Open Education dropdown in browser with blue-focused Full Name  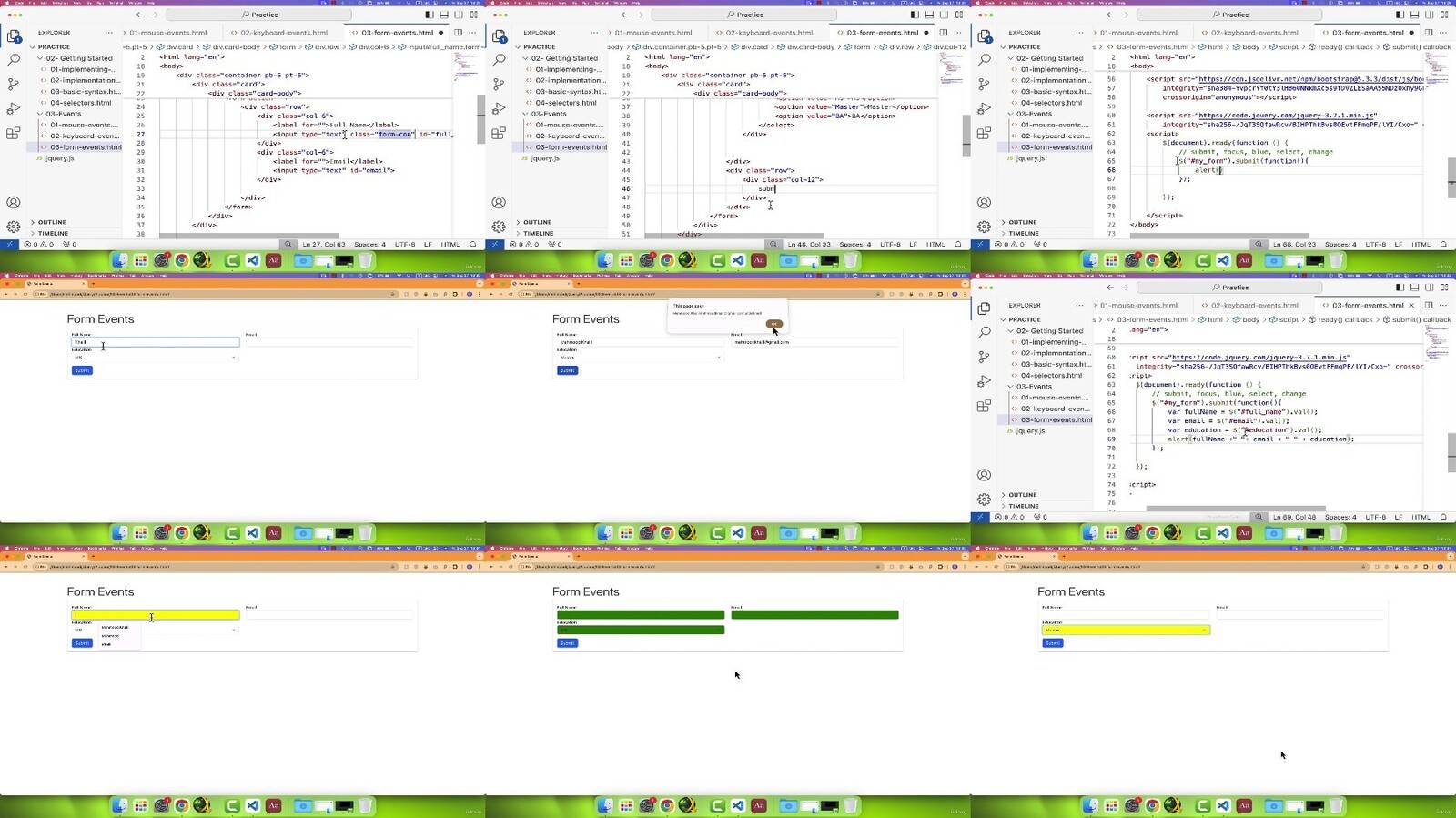155,357
